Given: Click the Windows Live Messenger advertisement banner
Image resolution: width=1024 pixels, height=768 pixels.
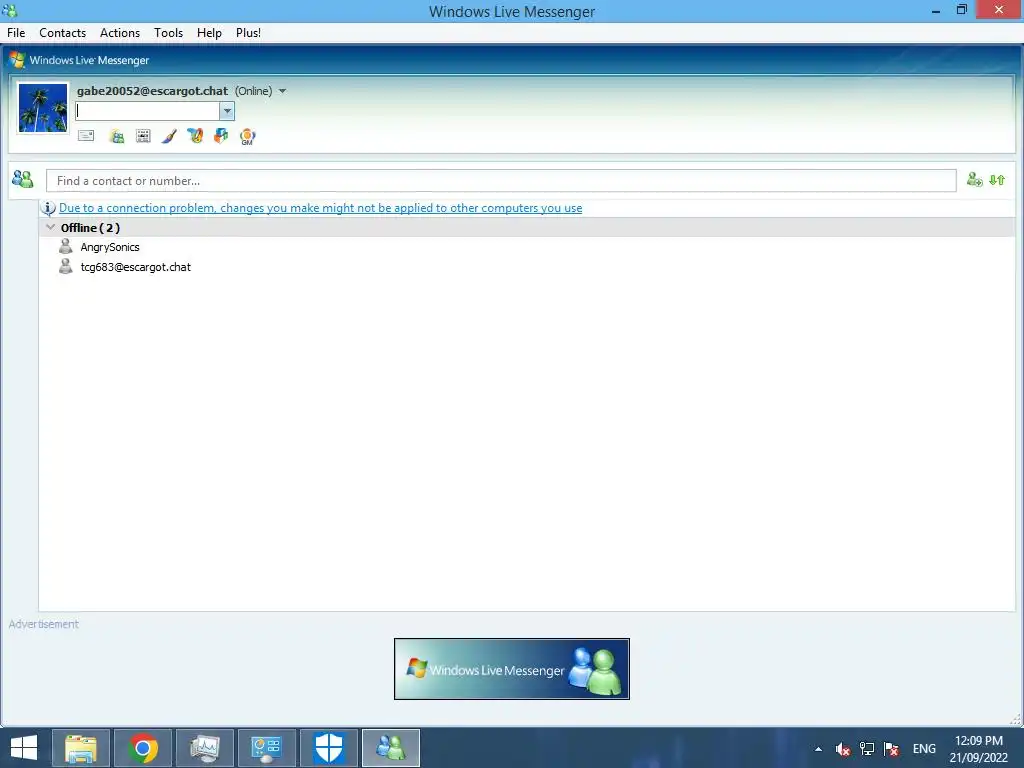Looking at the screenshot, I should coord(512,669).
